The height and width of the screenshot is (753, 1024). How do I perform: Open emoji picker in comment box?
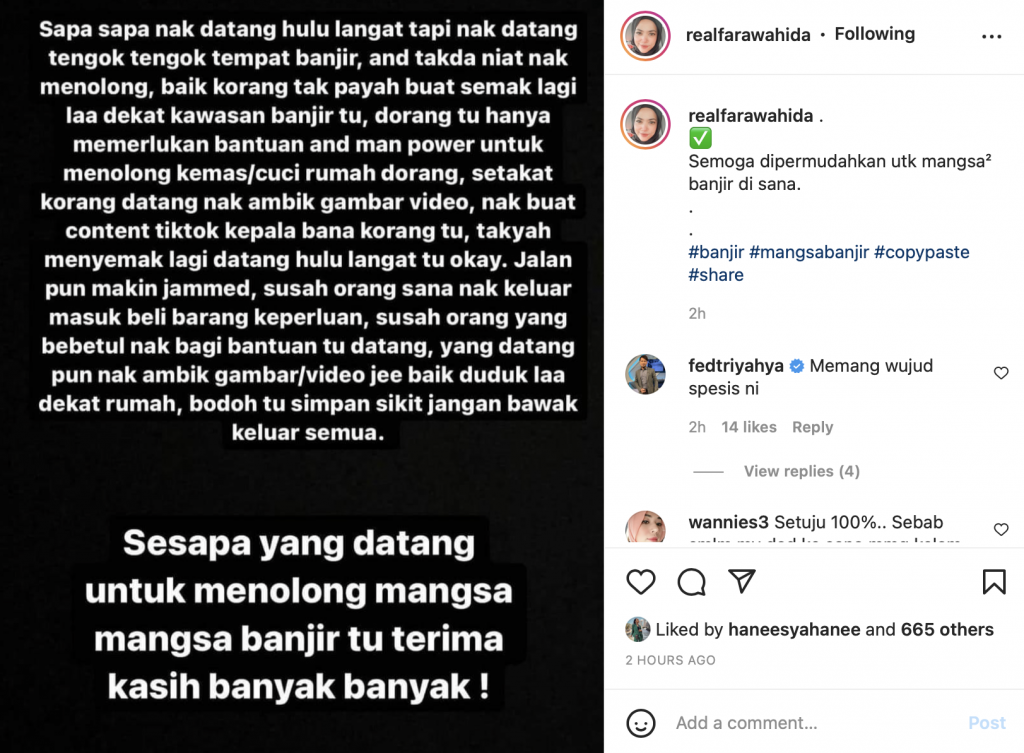[x=641, y=723]
